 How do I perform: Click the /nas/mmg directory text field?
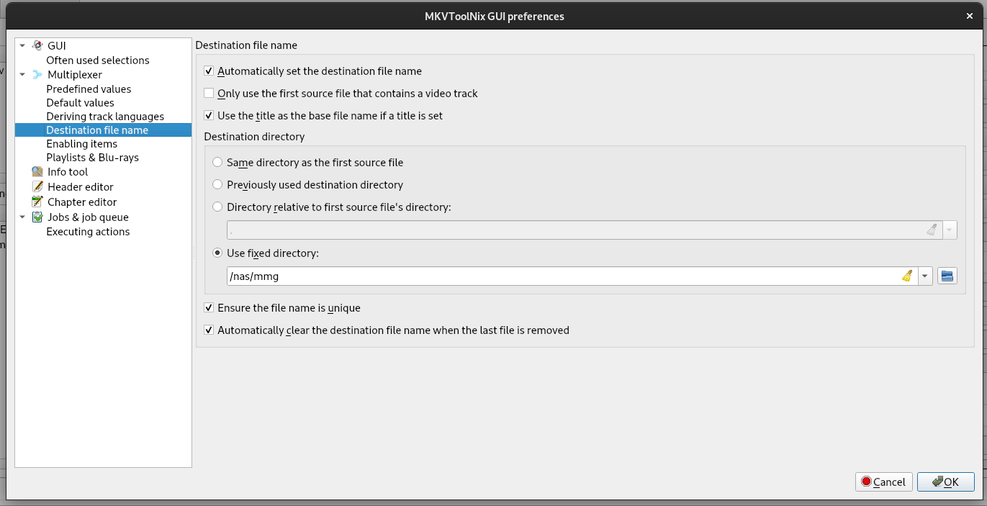coord(563,276)
